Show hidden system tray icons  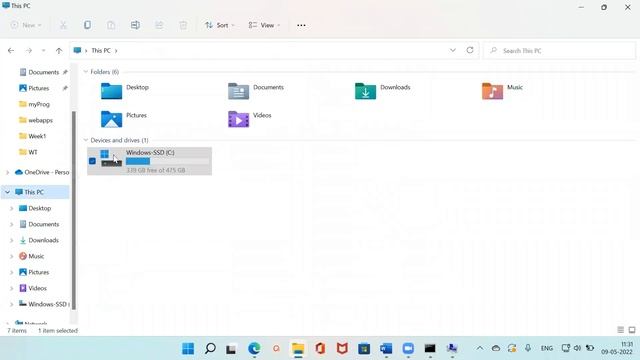click(x=480, y=348)
